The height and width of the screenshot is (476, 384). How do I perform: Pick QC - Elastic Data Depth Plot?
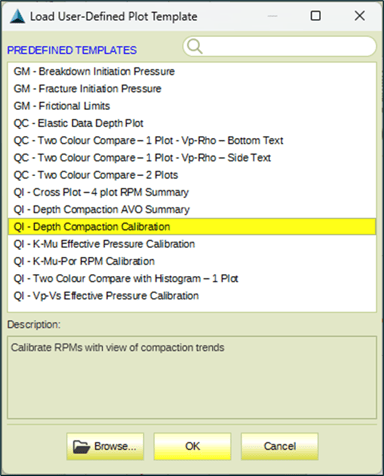click(192, 123)
